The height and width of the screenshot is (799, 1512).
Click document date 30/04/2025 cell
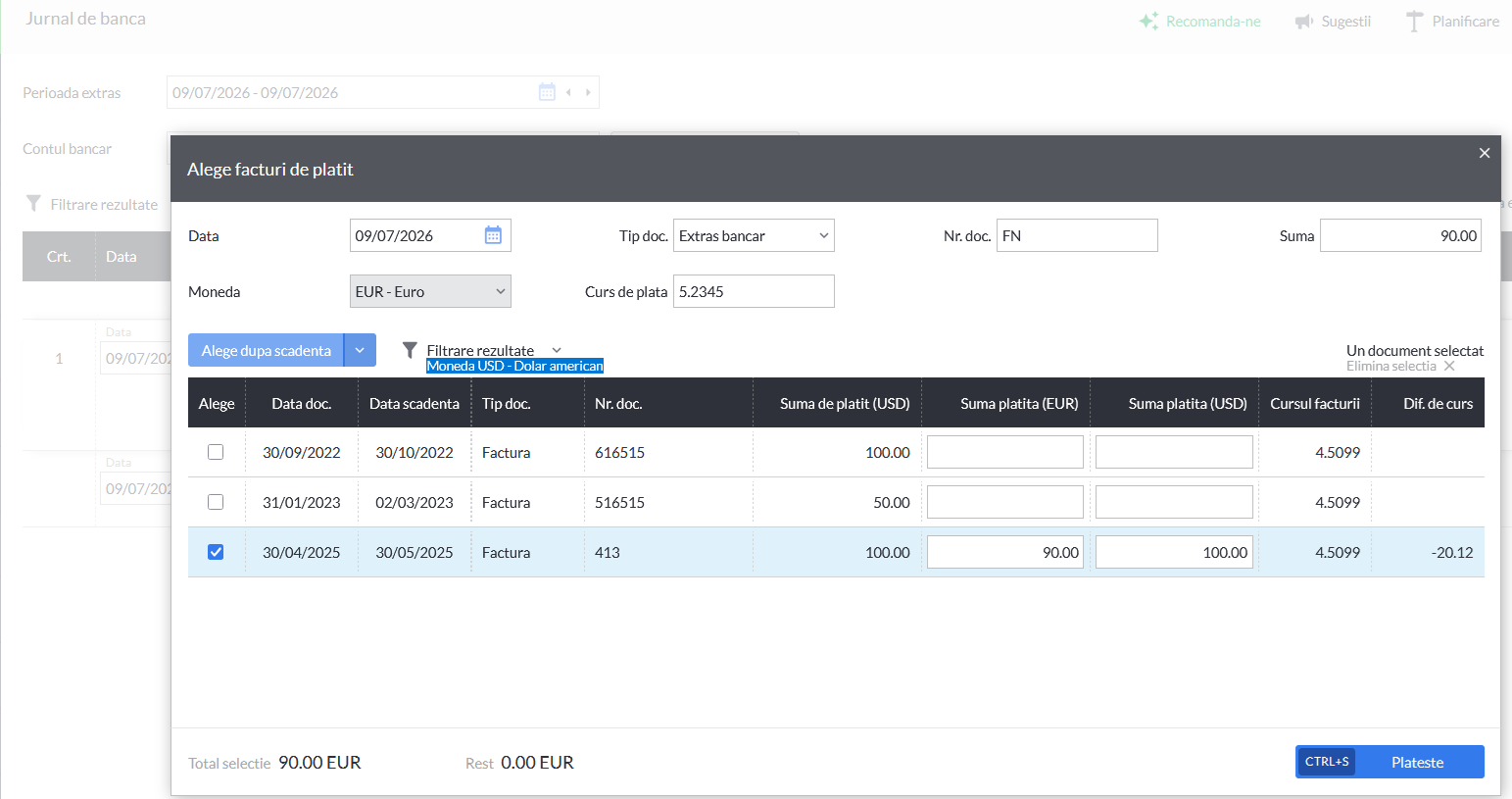pyautogui.click(x=302, y=552)
